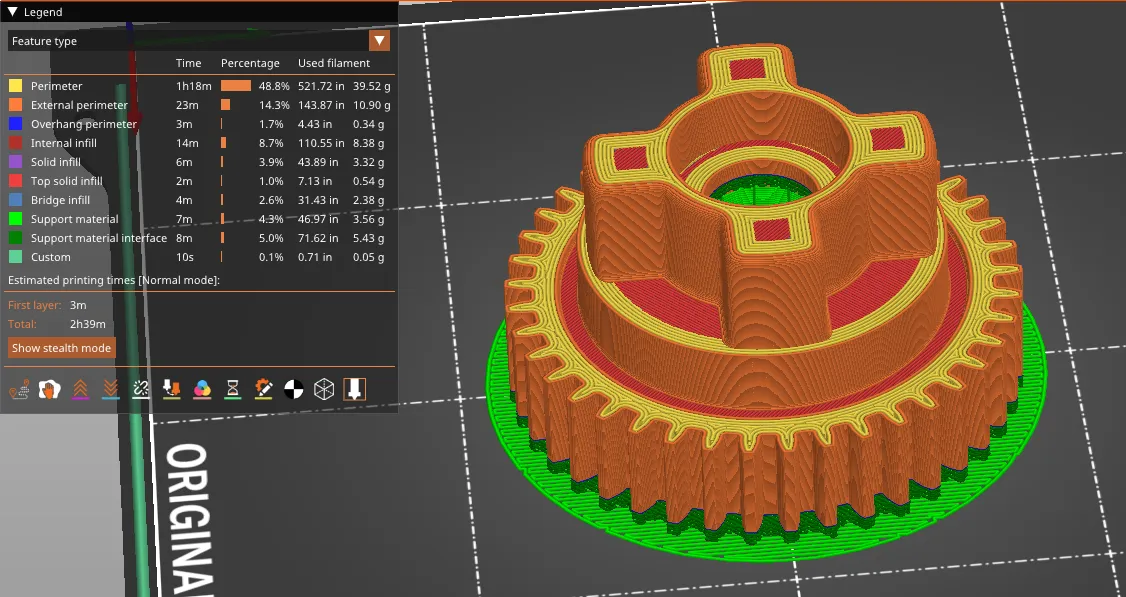Toggle tool changes markers

(172, 388)
